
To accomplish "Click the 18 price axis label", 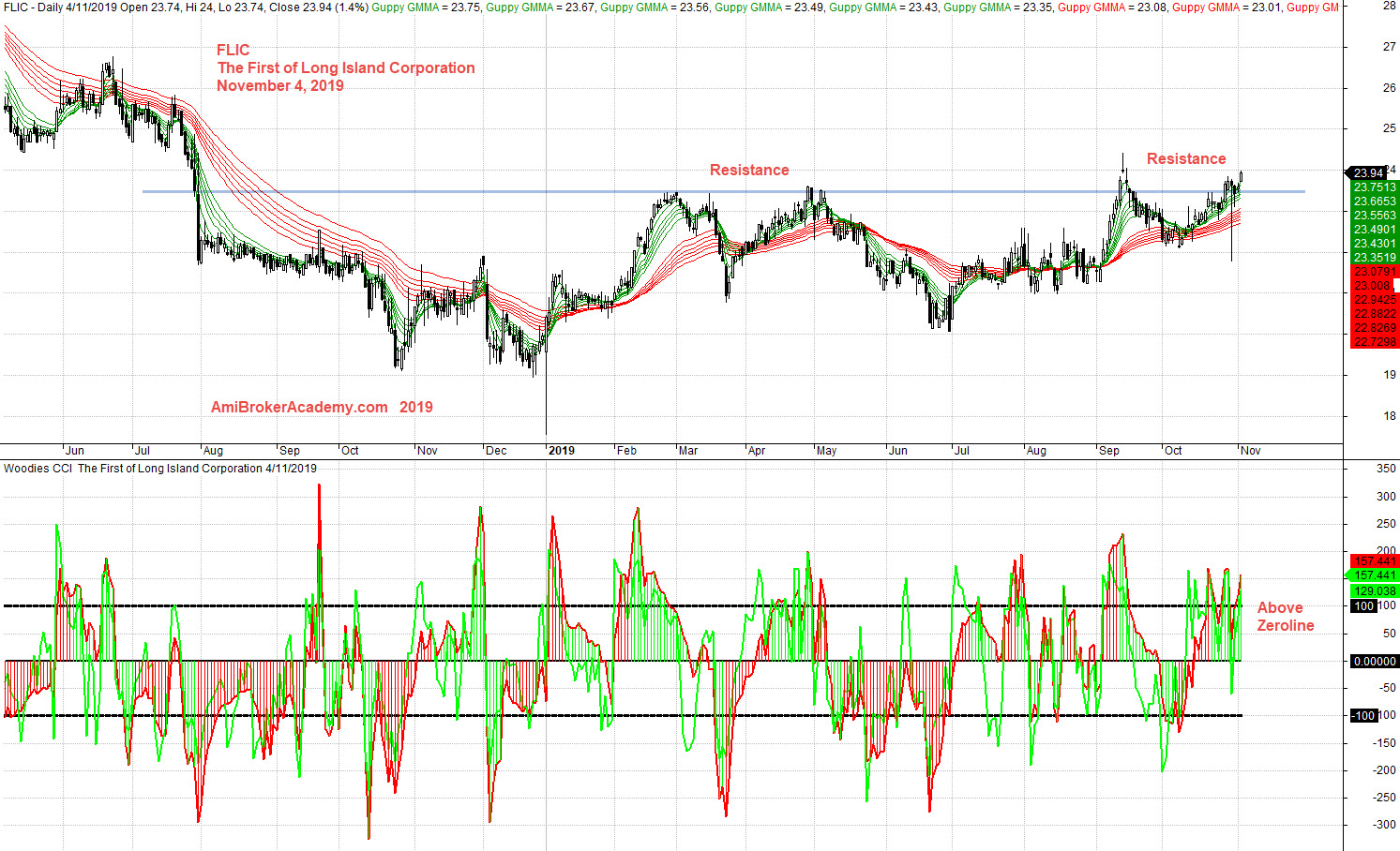I will coord(1389,416).
